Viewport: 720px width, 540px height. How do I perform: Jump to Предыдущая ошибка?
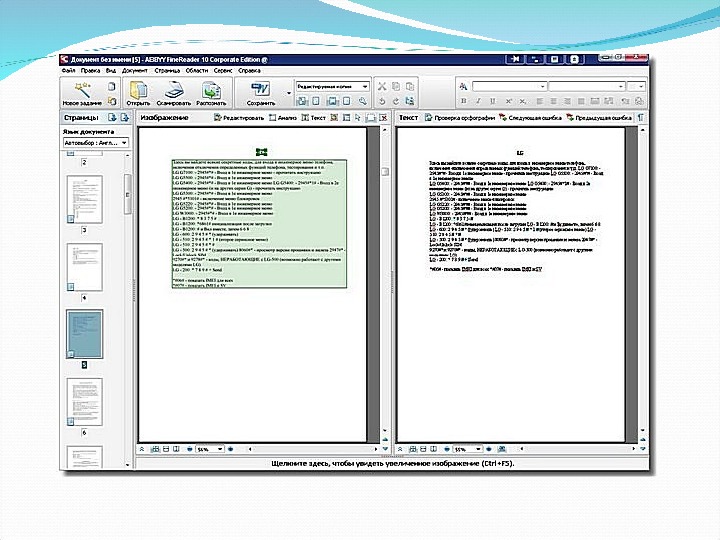(x=599, y=118)
